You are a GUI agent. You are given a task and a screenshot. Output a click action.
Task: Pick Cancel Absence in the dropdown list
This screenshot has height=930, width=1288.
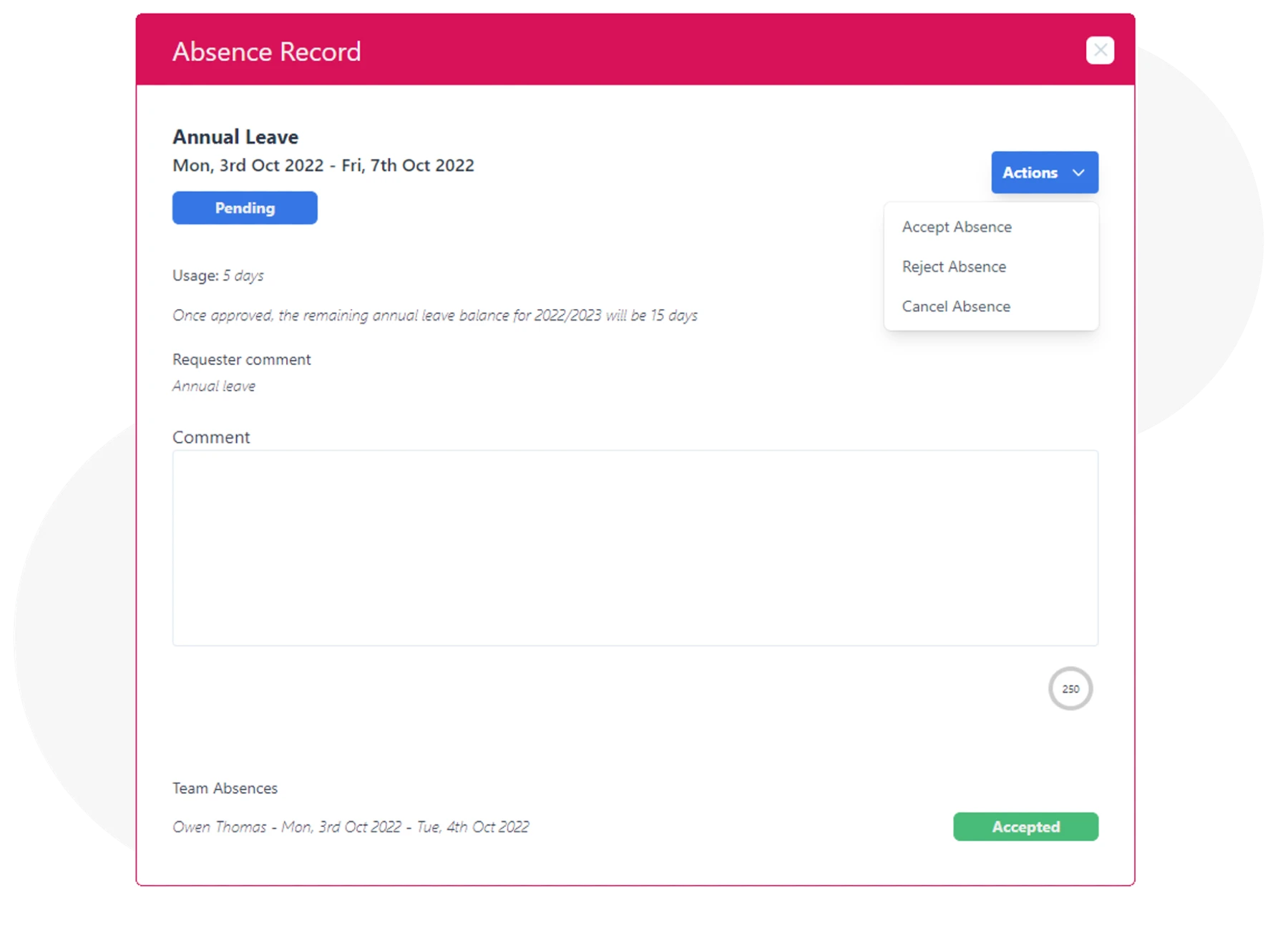coord(956,305)
